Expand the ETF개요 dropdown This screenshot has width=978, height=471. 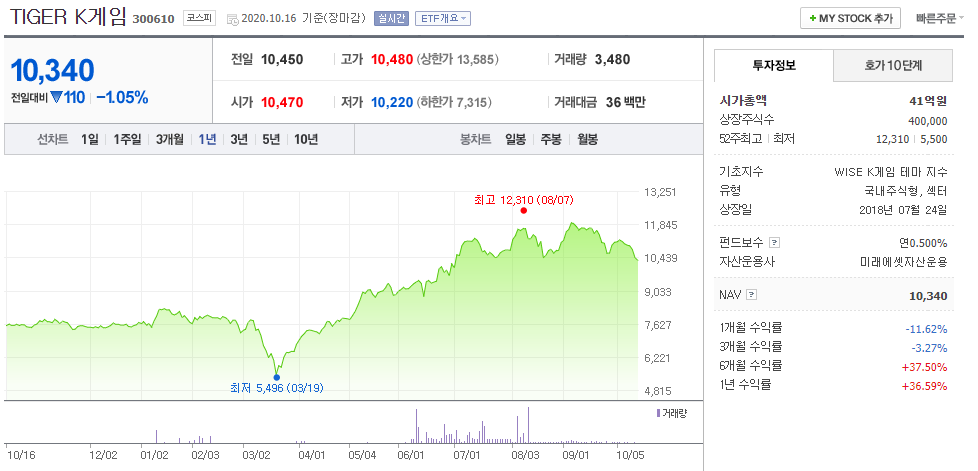pos(443,19)
